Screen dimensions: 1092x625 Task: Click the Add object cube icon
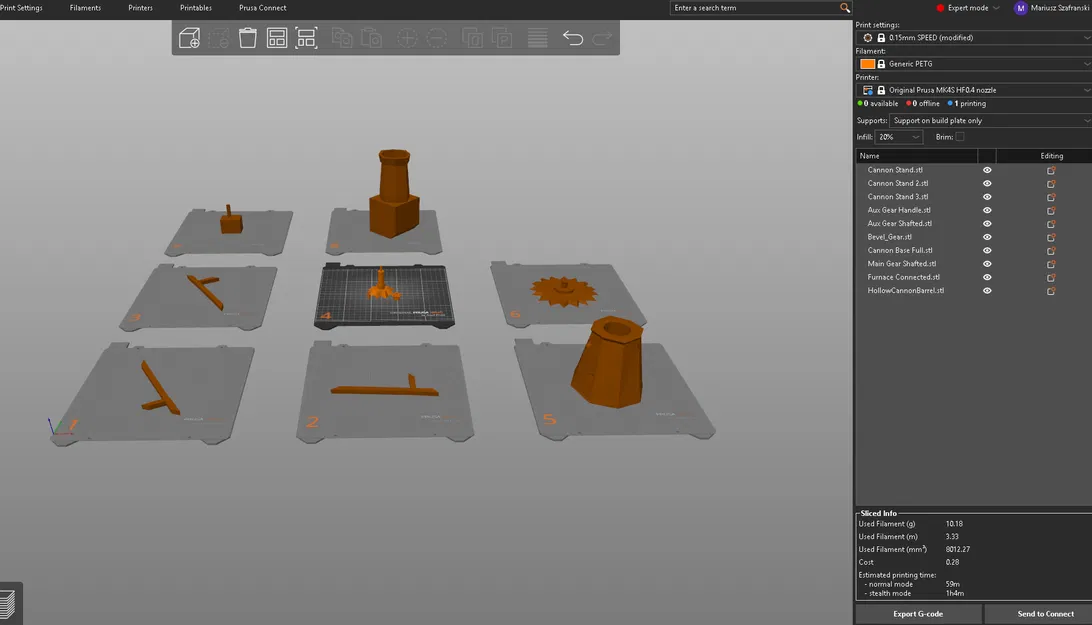tap(189, 38)
